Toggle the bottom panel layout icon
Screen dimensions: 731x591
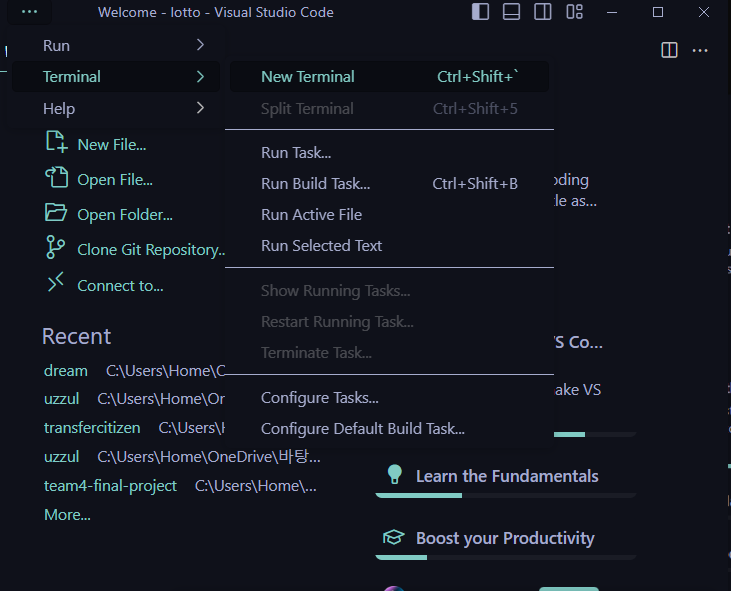[511, 12]
